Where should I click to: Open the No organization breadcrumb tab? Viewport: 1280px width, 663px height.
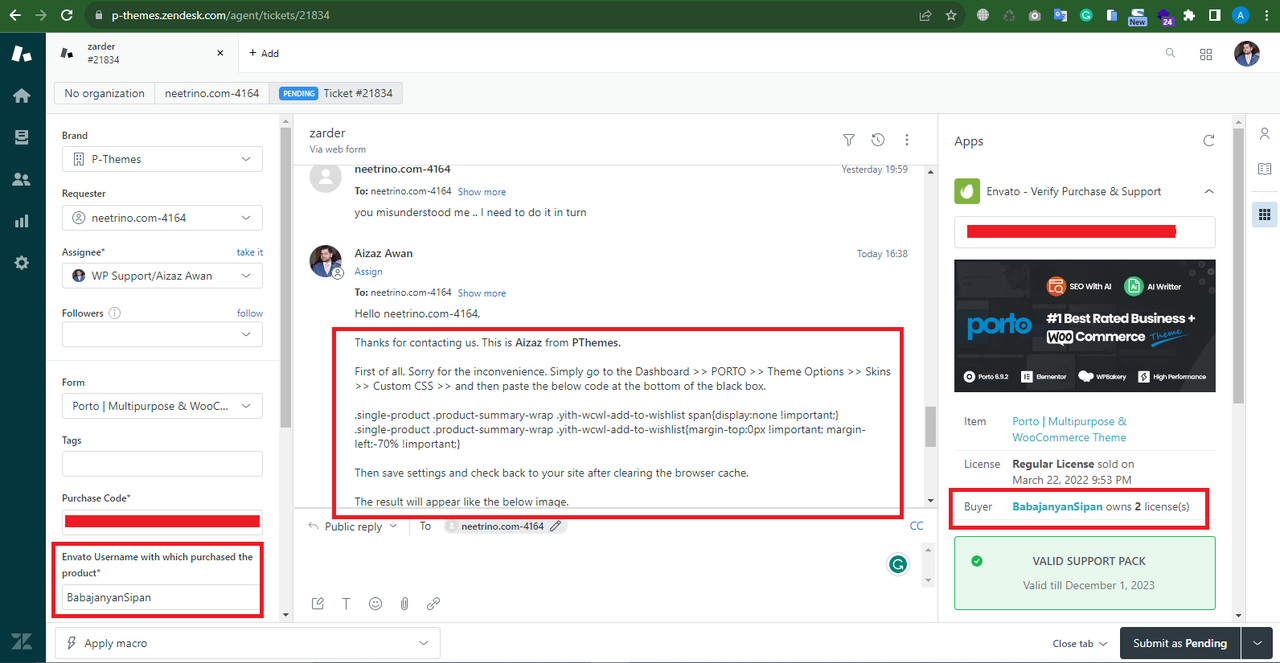[104, 93]
